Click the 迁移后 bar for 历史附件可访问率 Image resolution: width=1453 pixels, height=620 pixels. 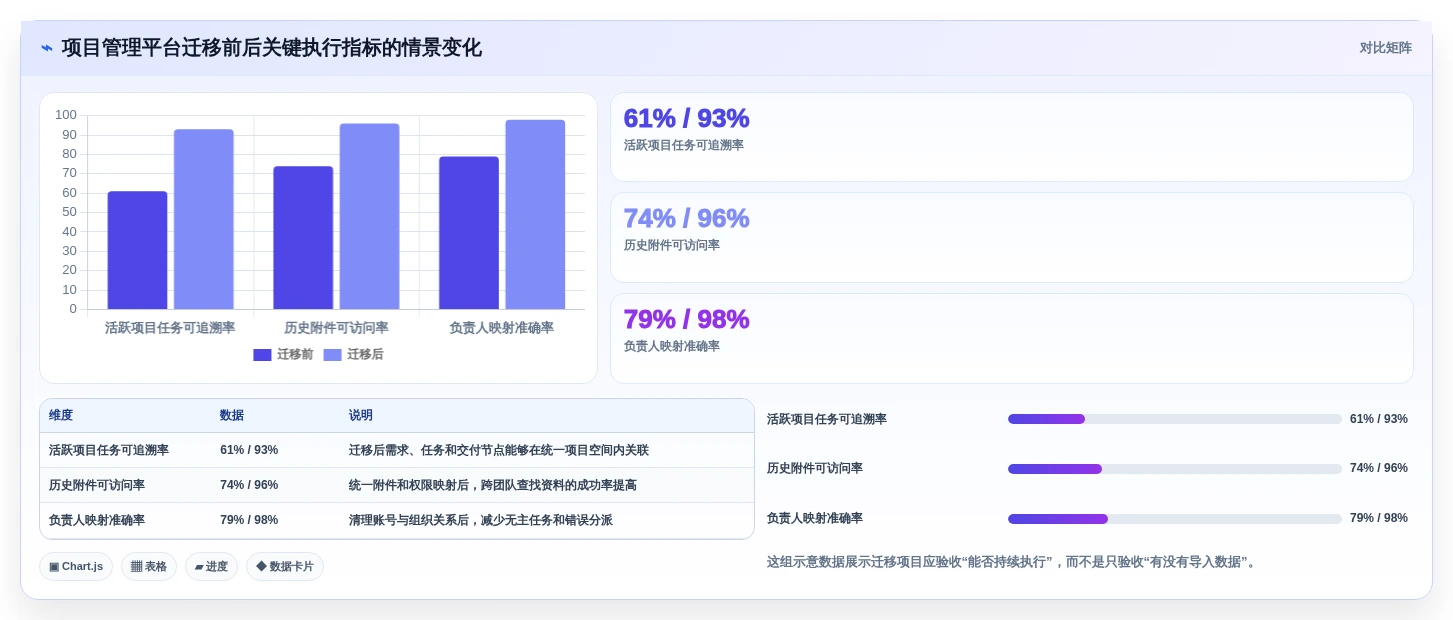(369, 216)
